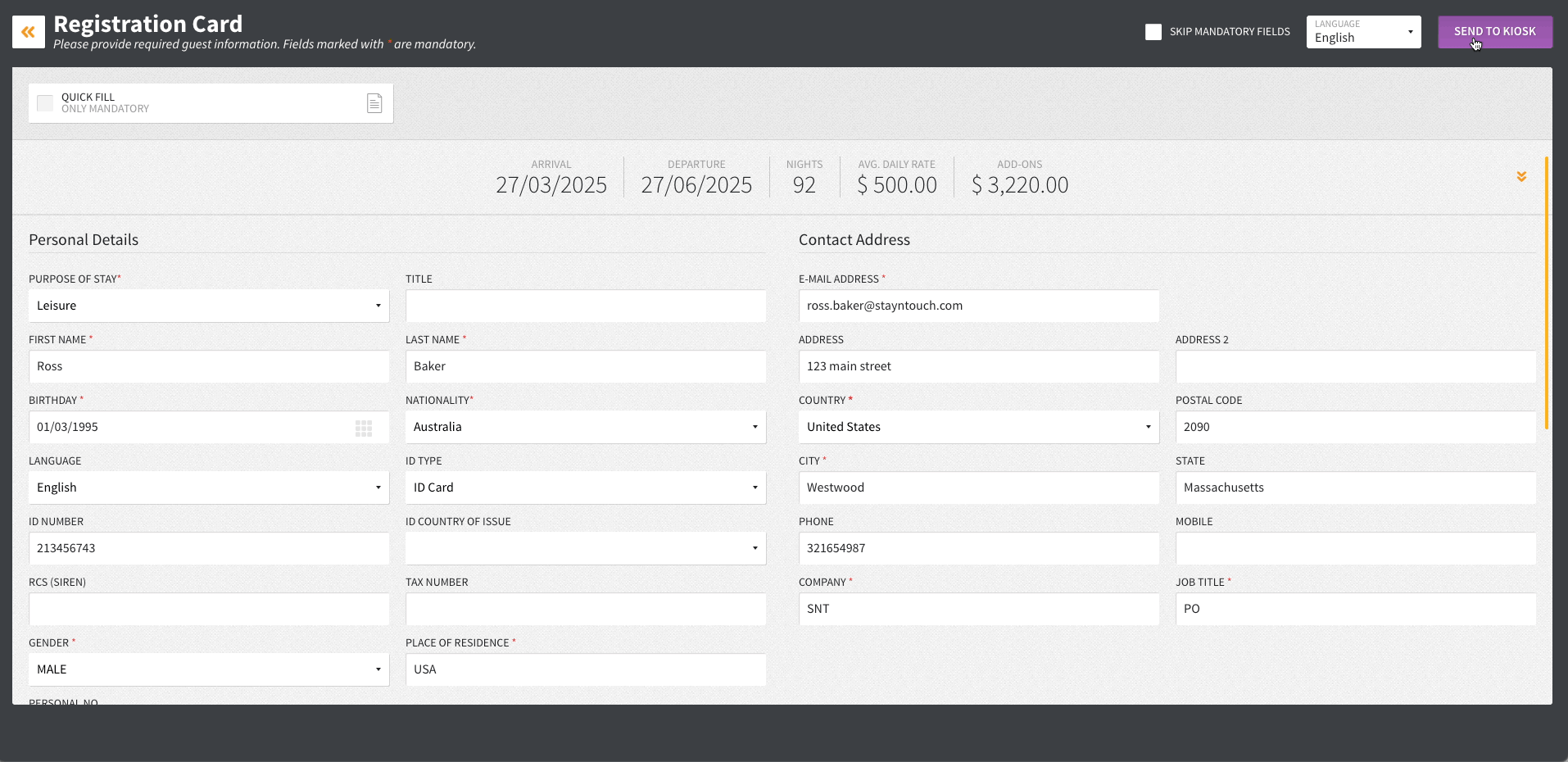Click the Address 2 input field
This screenshot has width=1568, height=762.
[x=1356, y=366]
